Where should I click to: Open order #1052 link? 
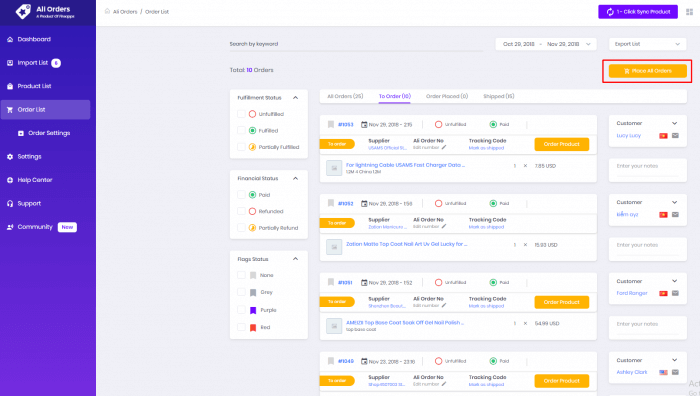[346, 204]
